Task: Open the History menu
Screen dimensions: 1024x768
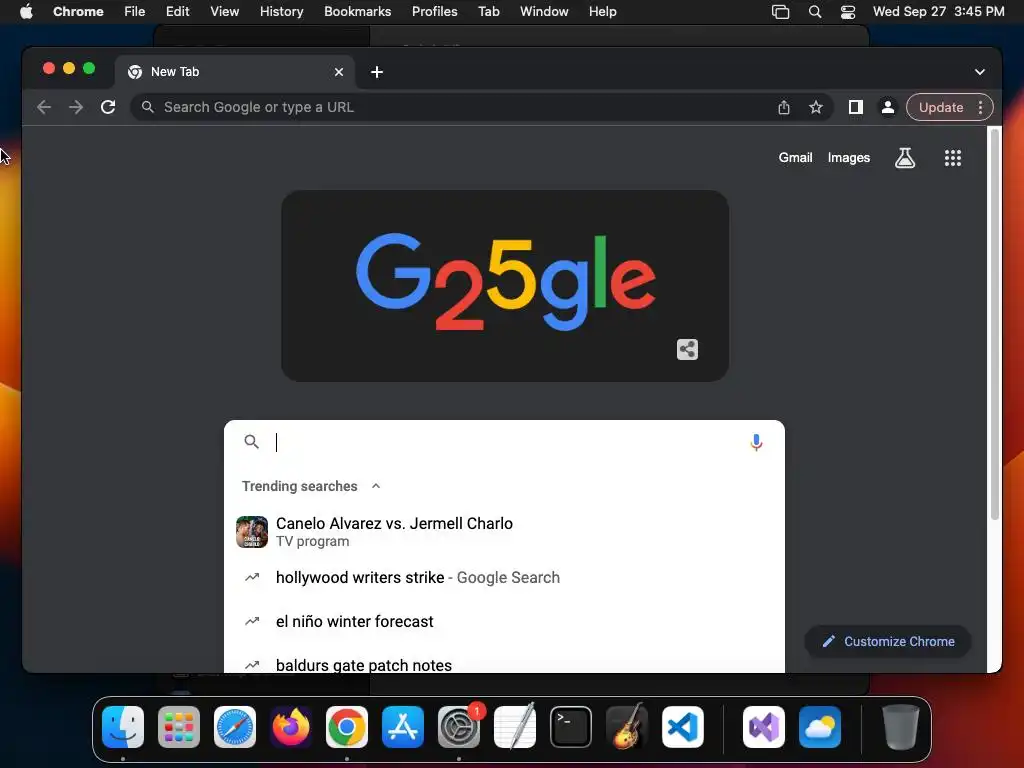Action: coord(281,12)
